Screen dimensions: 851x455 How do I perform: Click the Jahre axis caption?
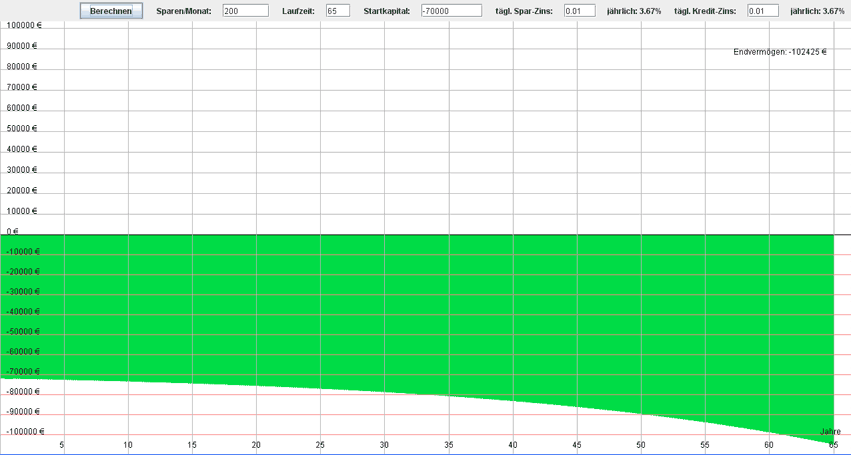pyautogui.click(x=830, y=432)
